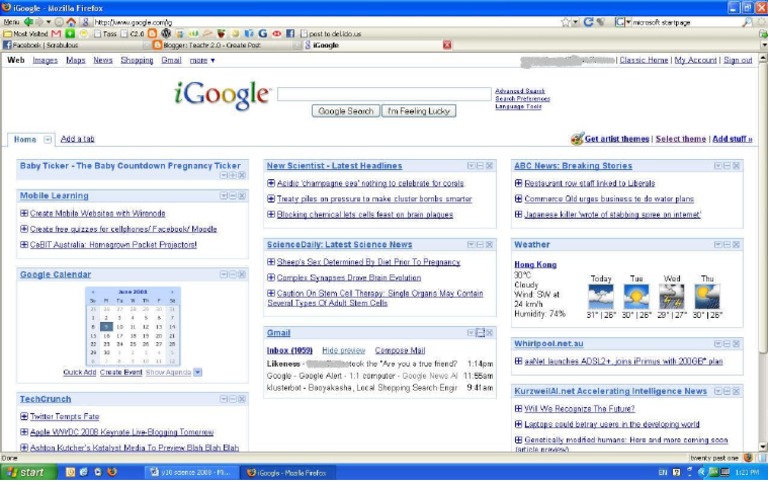The width and height of the screenshot is (768, 484).
Task: Click the 'Add a tab' link
Action: 77,139
